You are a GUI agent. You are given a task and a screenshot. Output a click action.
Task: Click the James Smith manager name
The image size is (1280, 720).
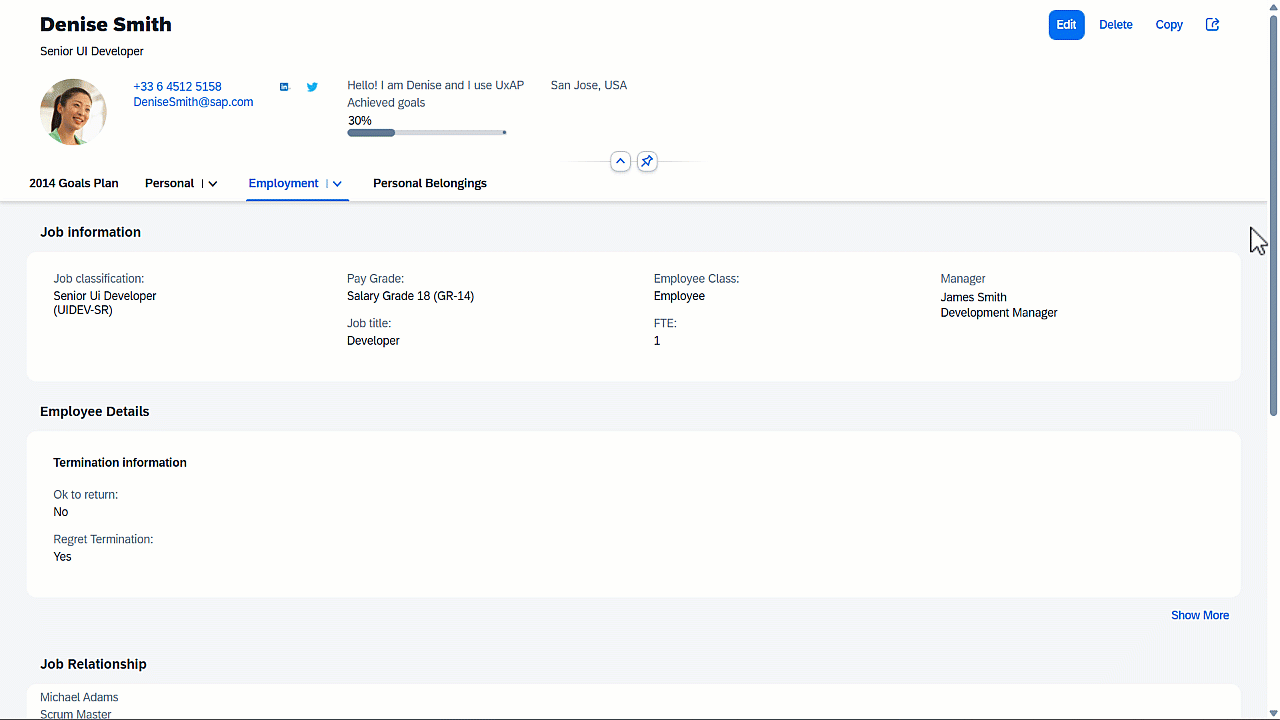[973, 297]
